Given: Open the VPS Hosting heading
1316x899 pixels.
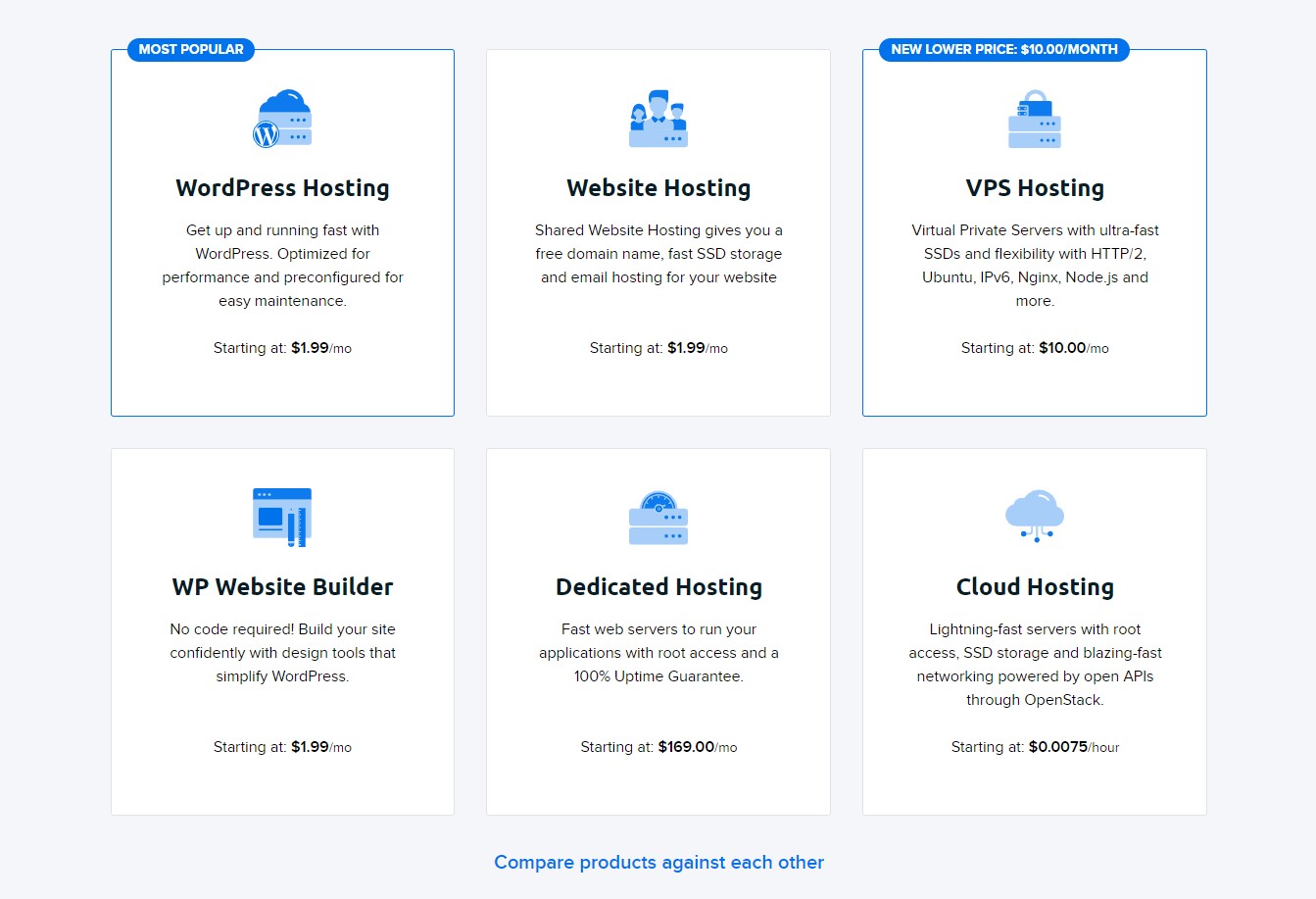Looking at the screenshot, I should pyautogui.click(x=1035, y=188).
